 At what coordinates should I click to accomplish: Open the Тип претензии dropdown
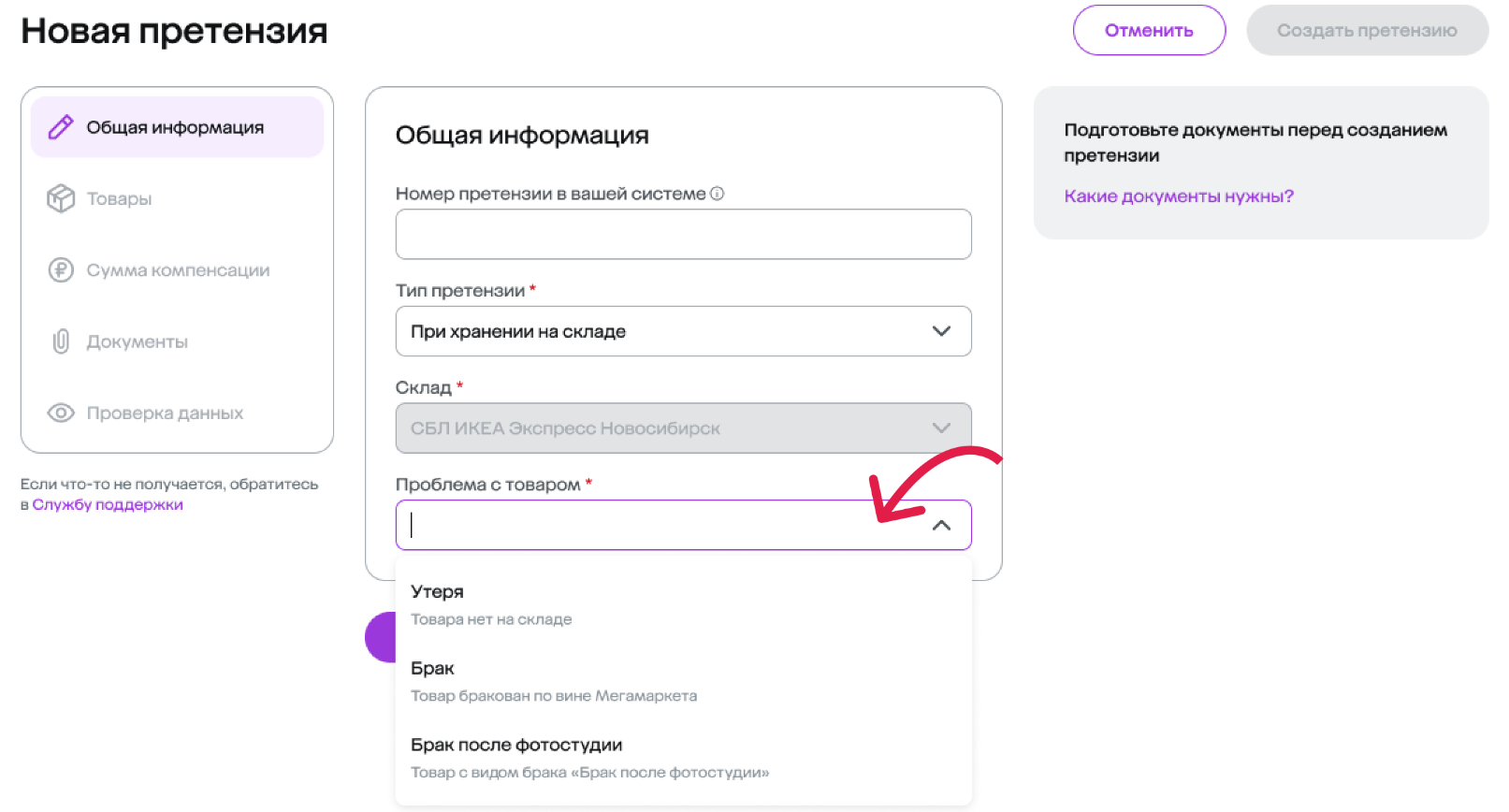tap(683, 331)
